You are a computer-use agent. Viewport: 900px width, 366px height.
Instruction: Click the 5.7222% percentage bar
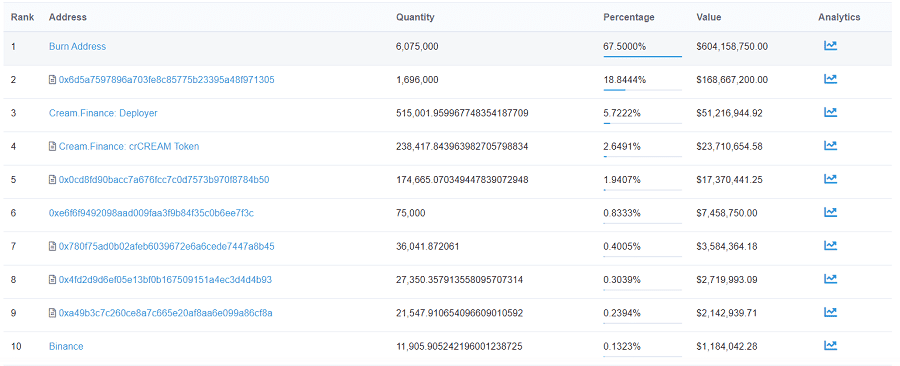[642, 123]
